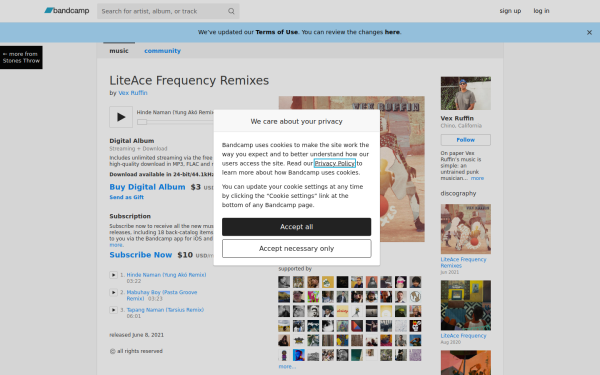Open LiteAce Frequency Remixes discography title link

pos(463,262)
